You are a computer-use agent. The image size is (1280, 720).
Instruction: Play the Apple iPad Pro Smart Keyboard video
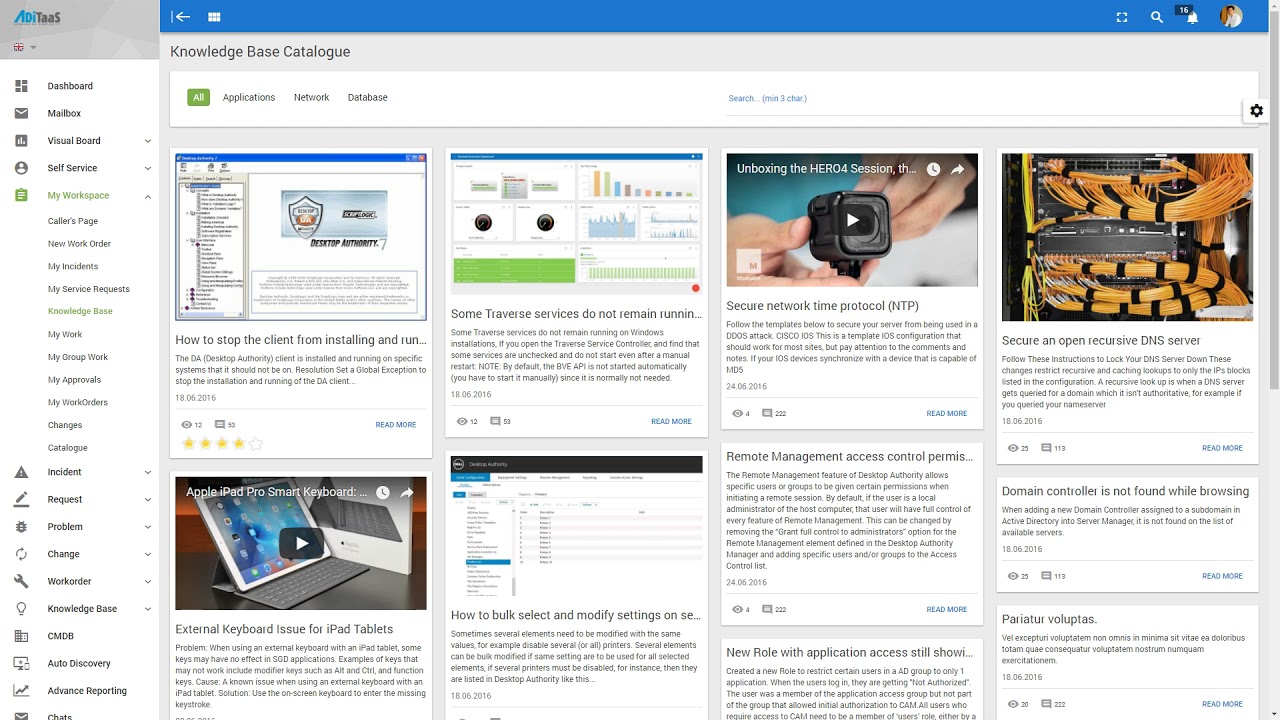click(301, 543)
